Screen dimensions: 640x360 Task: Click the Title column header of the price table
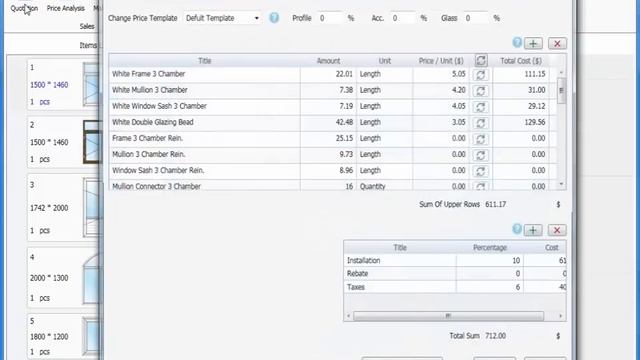(204, 61)
